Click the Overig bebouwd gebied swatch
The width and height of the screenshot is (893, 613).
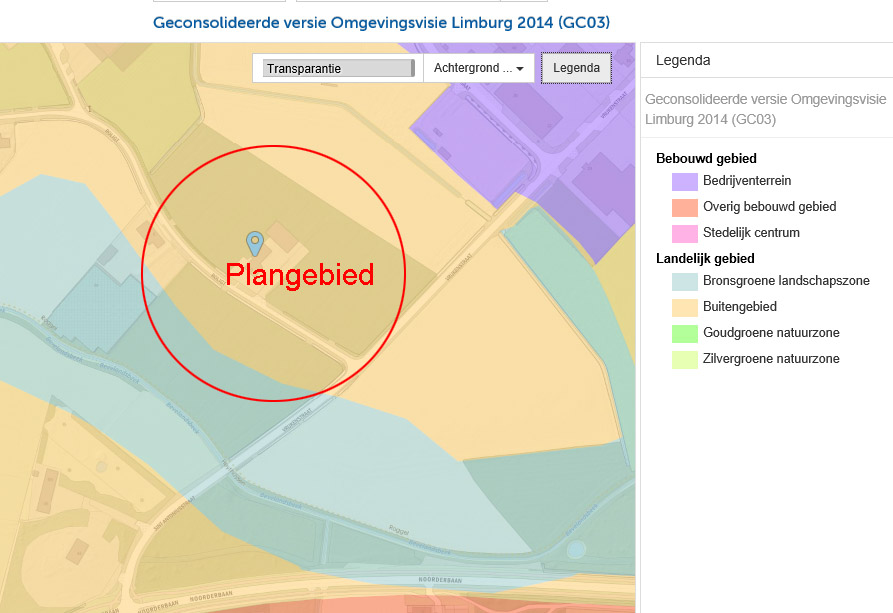pyautogui.click(x=685, y=208)
